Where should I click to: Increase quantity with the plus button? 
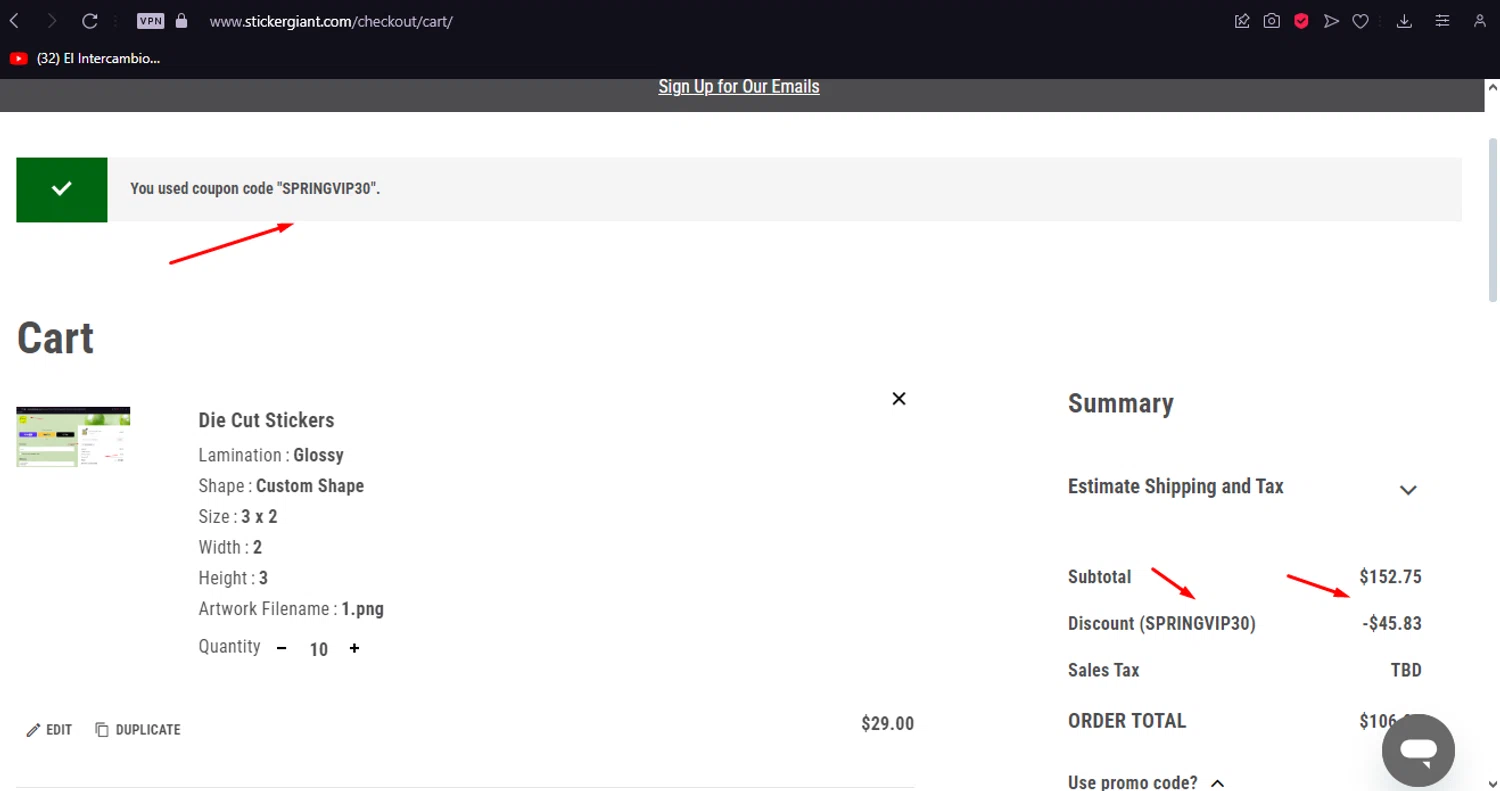pyautogui.click(x=354, y=648)
